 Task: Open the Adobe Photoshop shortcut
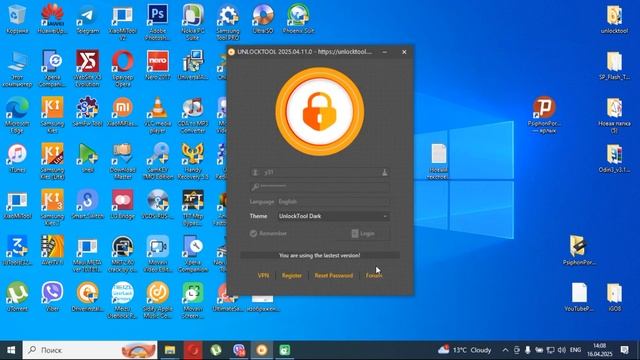[x=158, y=22]
